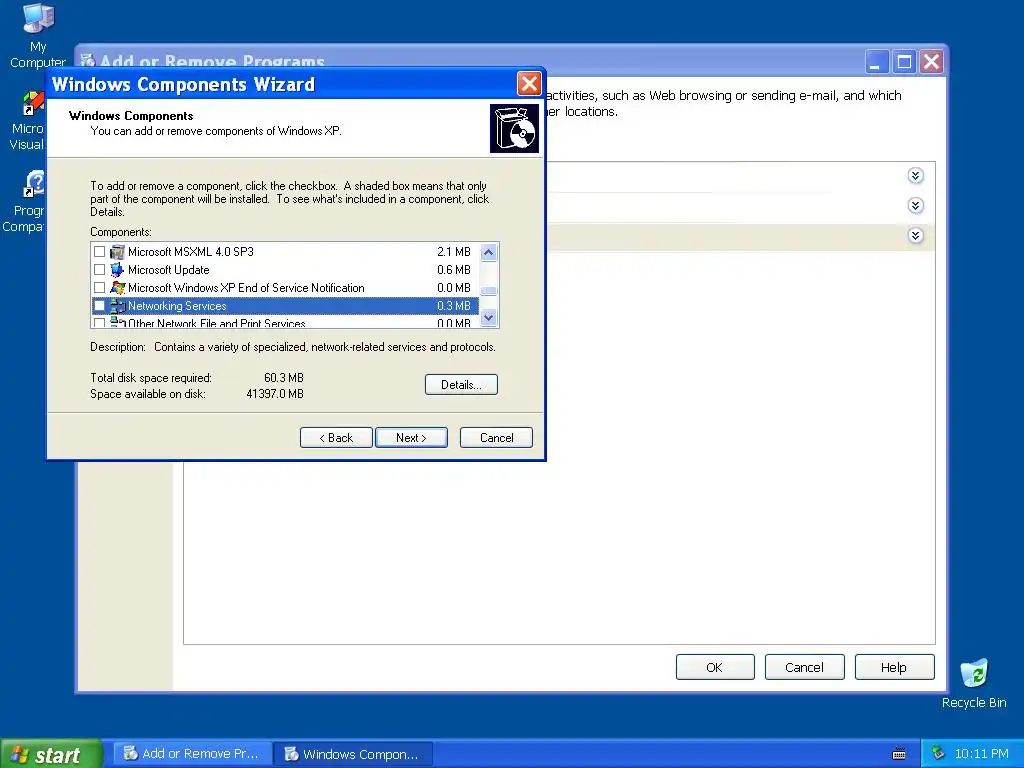Screen dimensions: 1024x768
Task: Click the components list scroll up arrow
Action: 488,252
